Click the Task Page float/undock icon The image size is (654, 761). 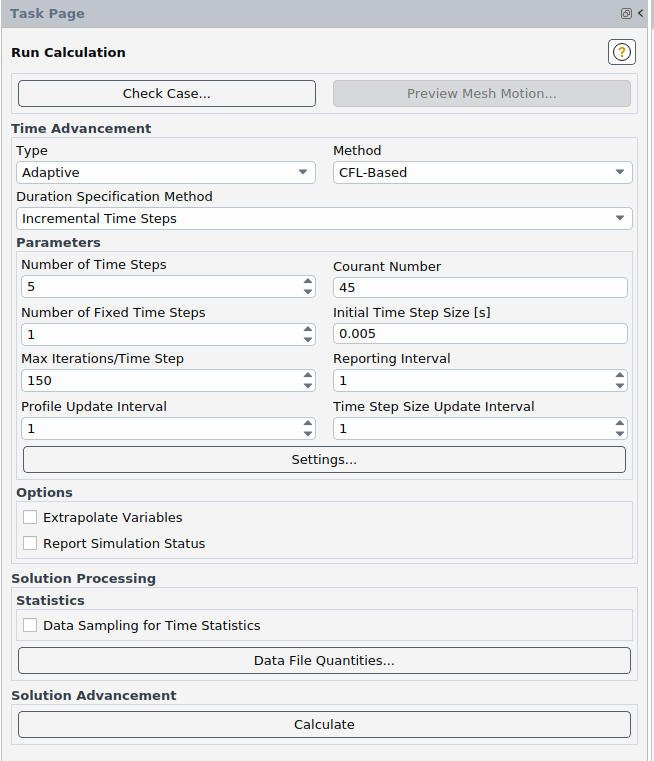pyautogui.click(x=626, y=14)
